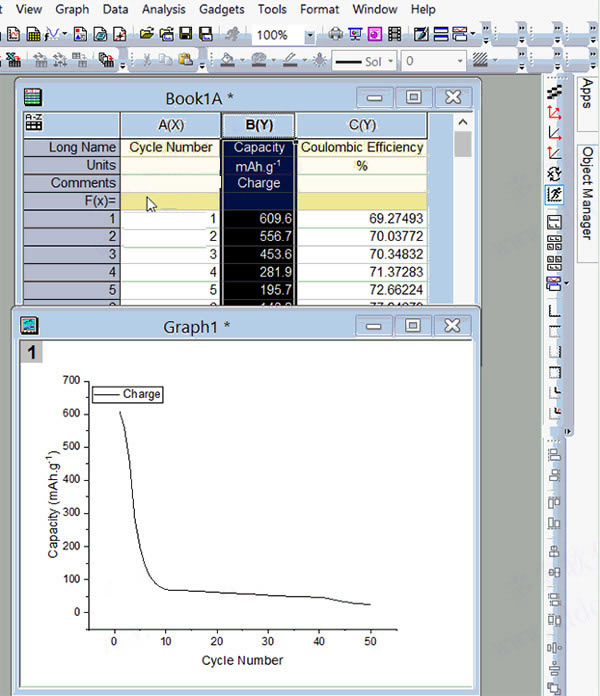Select the A(X) column header
This screenshot has height=696, width=600.
(170, 125)
